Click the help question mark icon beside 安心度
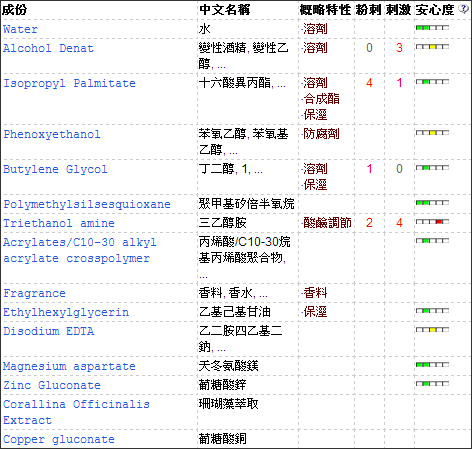This screenshot has height=449, width=472. point(463,9)
